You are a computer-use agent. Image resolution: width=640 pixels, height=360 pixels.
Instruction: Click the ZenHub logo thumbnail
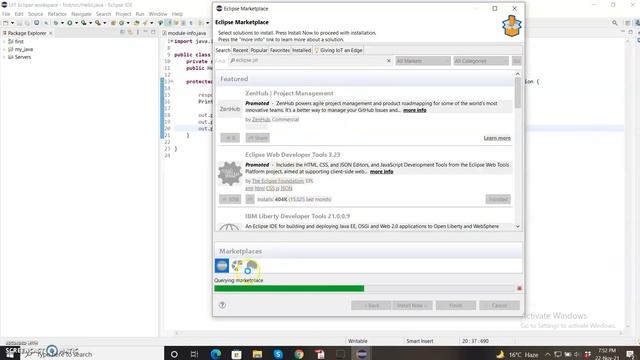click(230, 109)
